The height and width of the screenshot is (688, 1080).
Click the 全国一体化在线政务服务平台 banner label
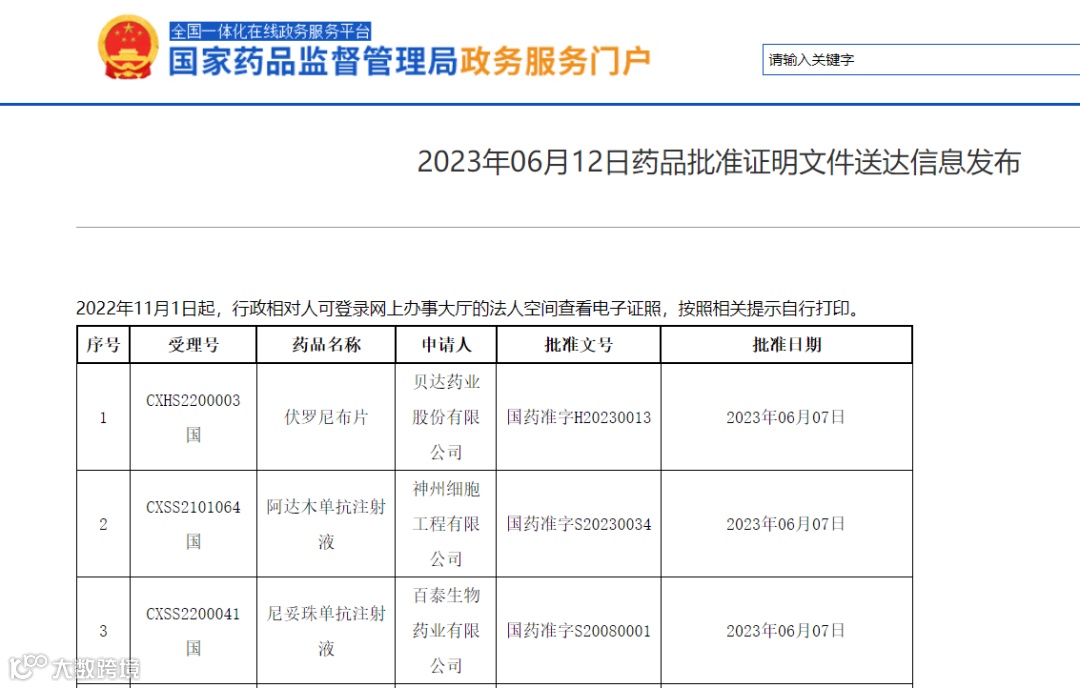[x=271, y=31]
